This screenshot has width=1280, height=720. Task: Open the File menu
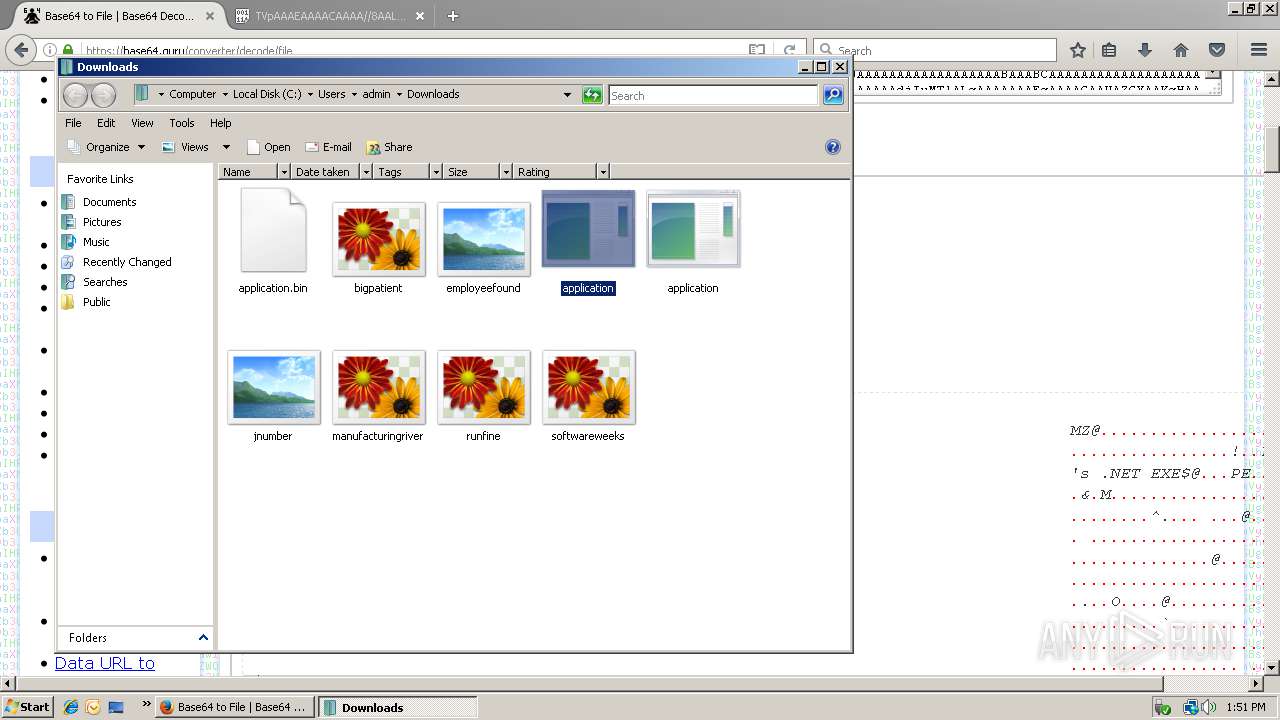coord(73,123)
